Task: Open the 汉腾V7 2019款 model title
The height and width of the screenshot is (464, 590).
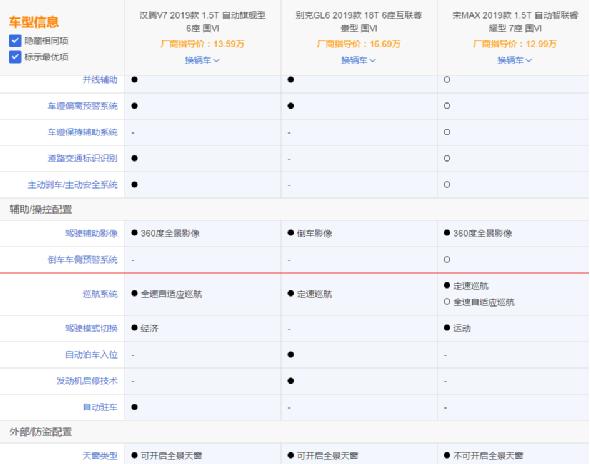Action: tap(202, 21)
